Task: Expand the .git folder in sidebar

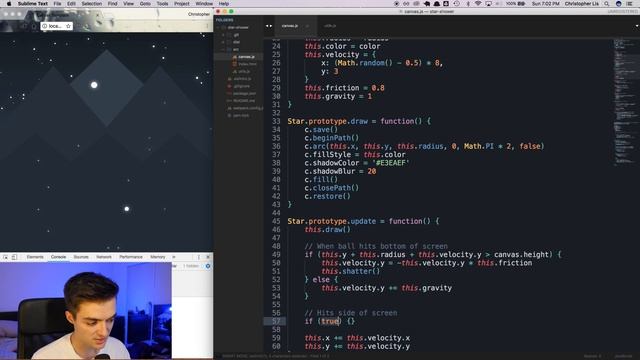Action: point(224,35)
